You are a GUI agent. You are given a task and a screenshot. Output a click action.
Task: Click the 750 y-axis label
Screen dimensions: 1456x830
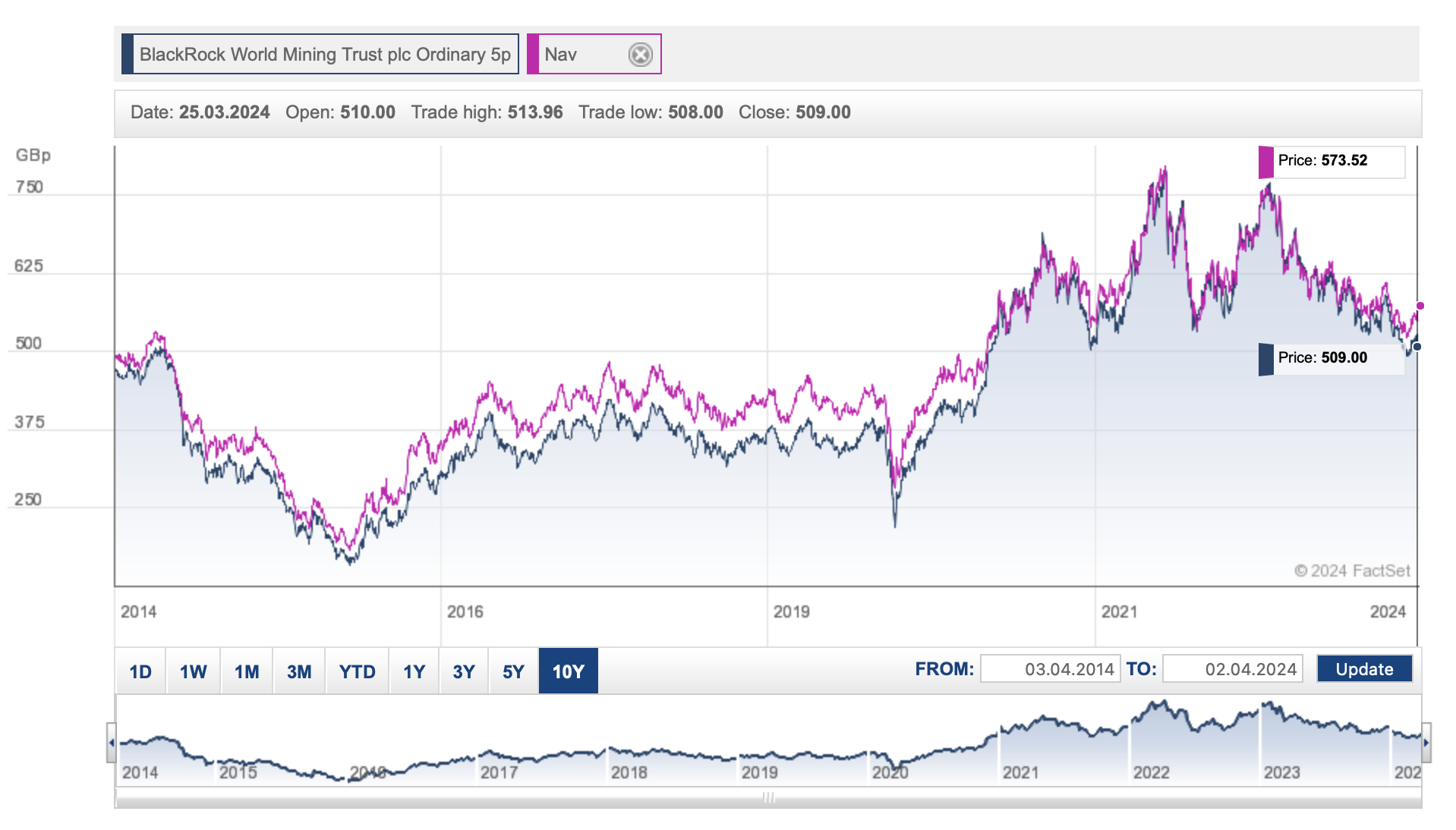(30, 187)
